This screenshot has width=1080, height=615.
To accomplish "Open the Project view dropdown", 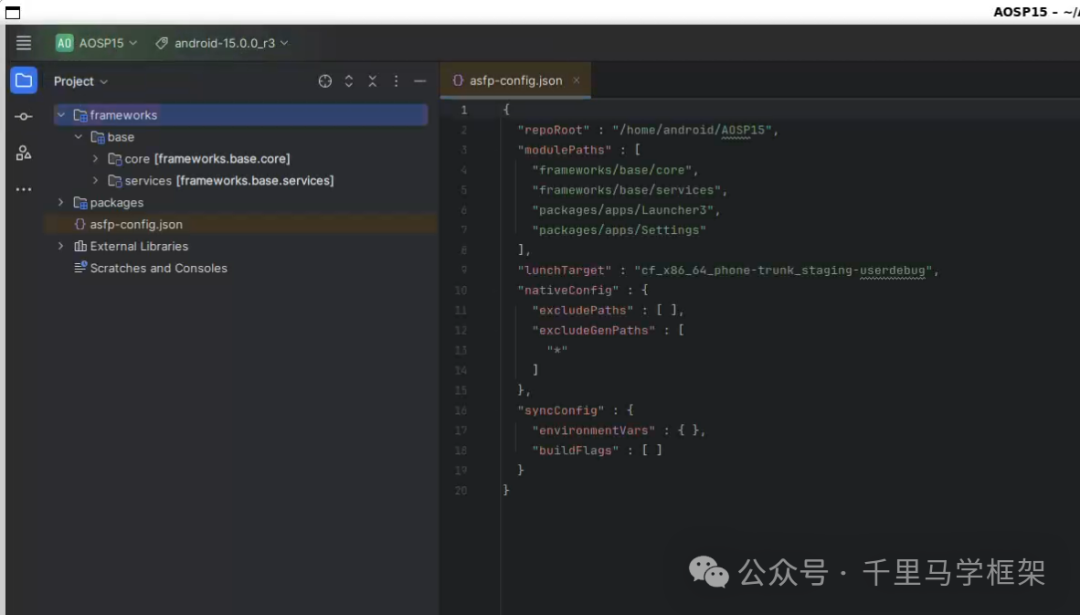I will (81, 81).
